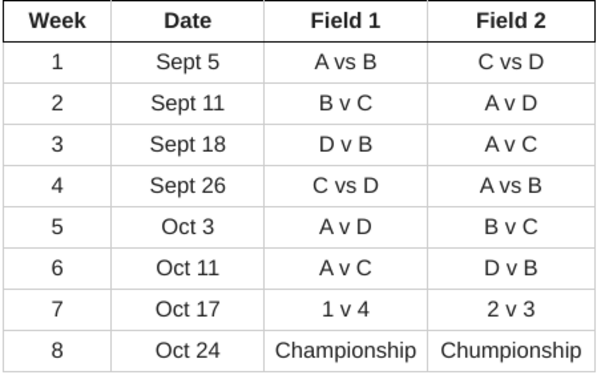Viewport: 601px width, 375px height.
Task: Click the 2 v 3 matchup cell
Action: tap(511, 310)
